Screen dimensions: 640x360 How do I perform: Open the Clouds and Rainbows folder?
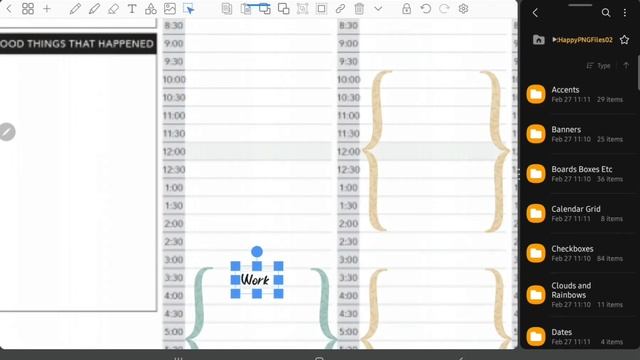[580, 295]
